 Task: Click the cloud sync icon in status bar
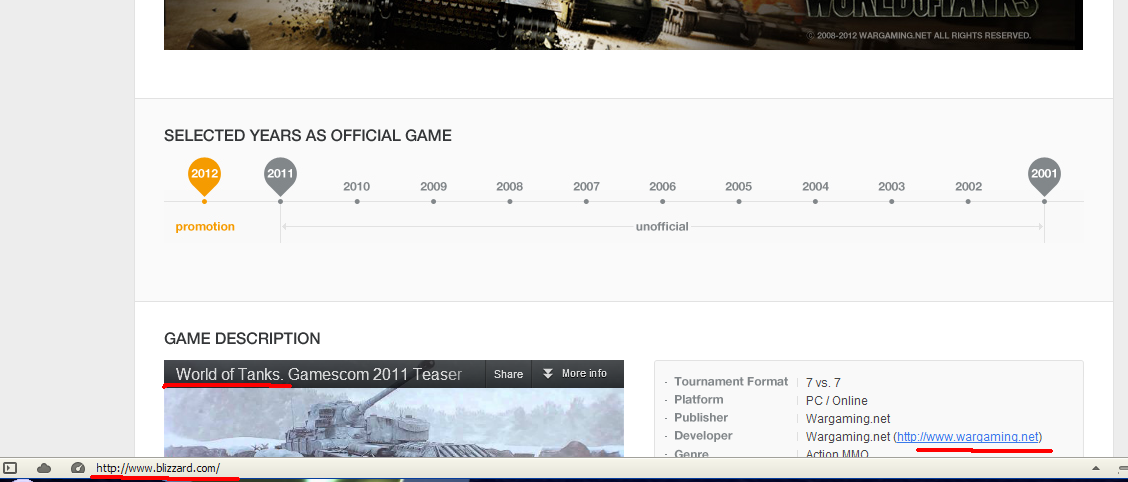(44, 468)
